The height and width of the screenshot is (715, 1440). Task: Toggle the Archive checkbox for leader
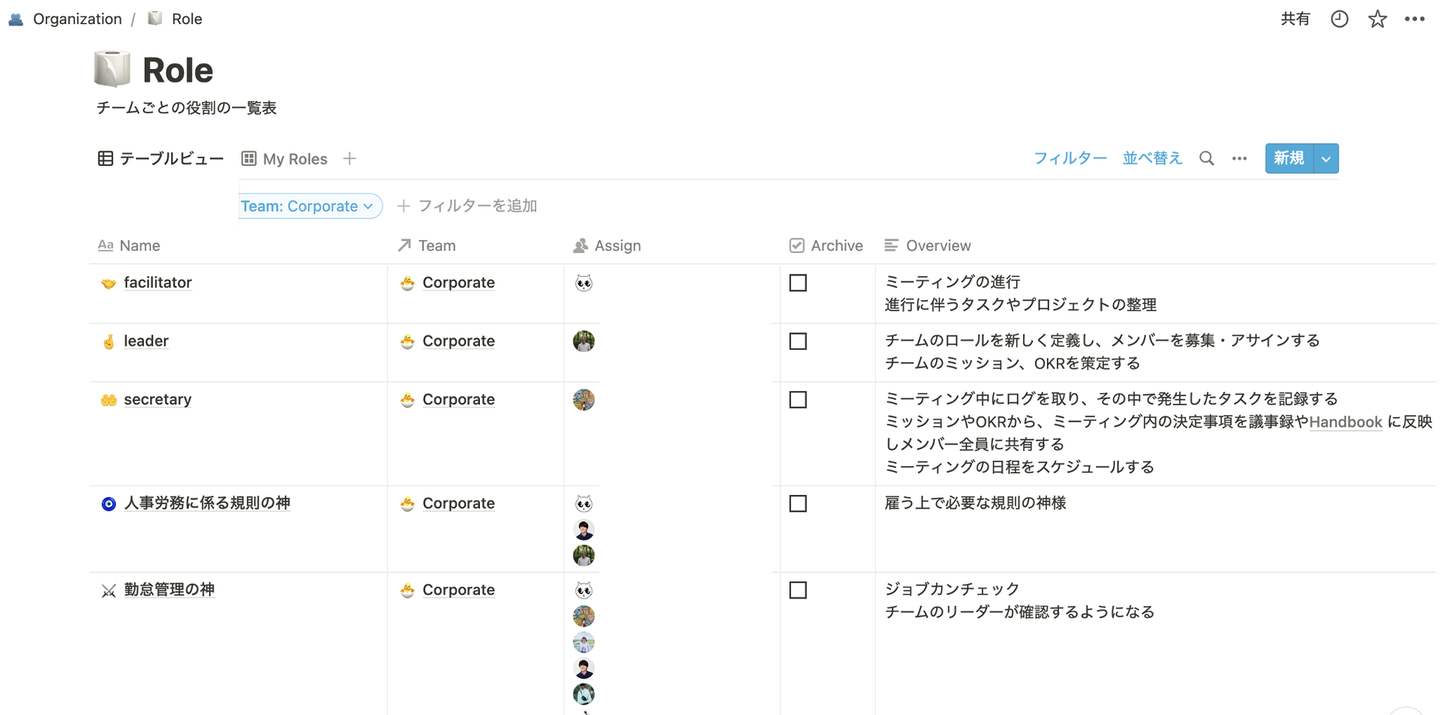pyautogui.click(x=798, y=341)
